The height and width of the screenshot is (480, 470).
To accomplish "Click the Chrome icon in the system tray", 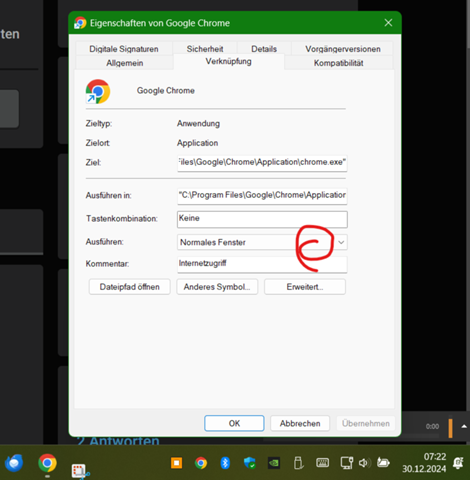I will [x=201, y=463].
